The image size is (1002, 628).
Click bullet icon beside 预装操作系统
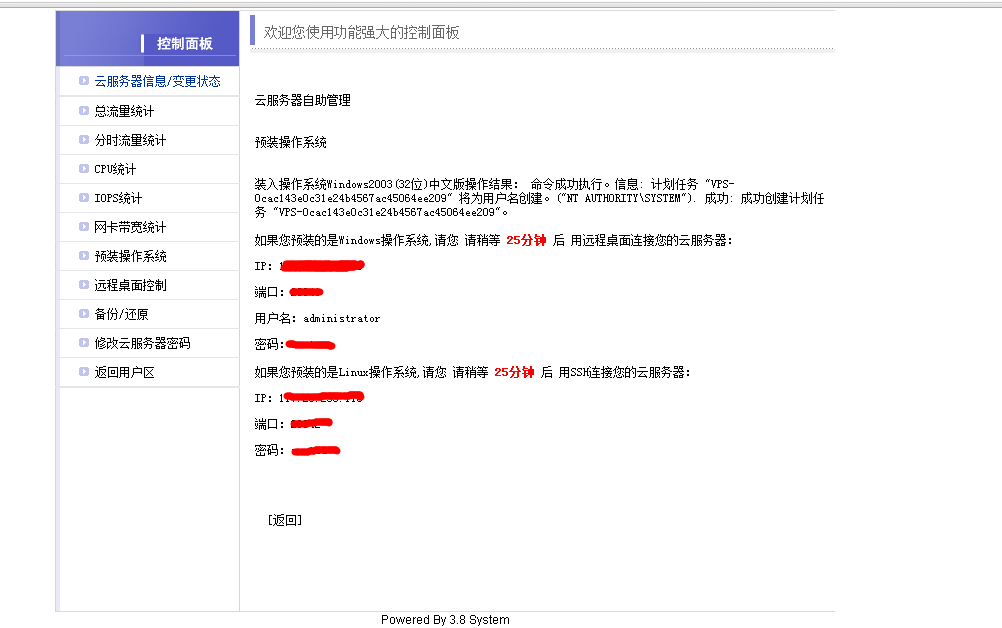click(84, 256)
